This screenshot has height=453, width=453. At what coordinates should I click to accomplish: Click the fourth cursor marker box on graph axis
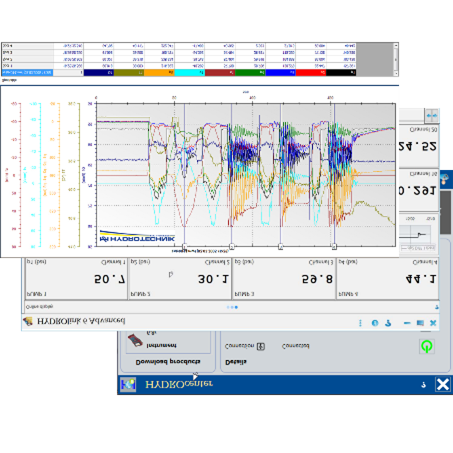(x=334, y=247)
